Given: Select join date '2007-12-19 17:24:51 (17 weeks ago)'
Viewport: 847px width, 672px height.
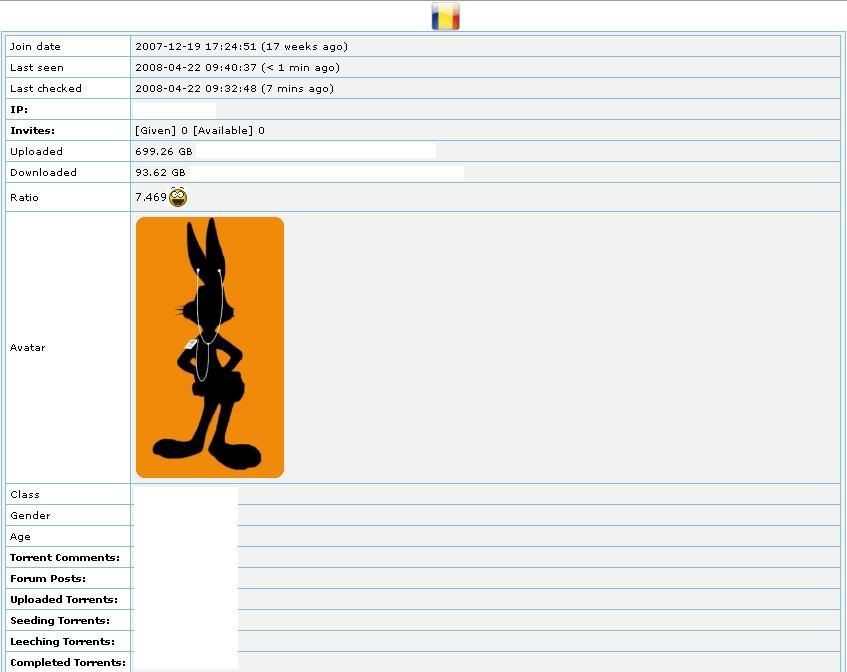Looking at the screenshot, I should [241, 46].
